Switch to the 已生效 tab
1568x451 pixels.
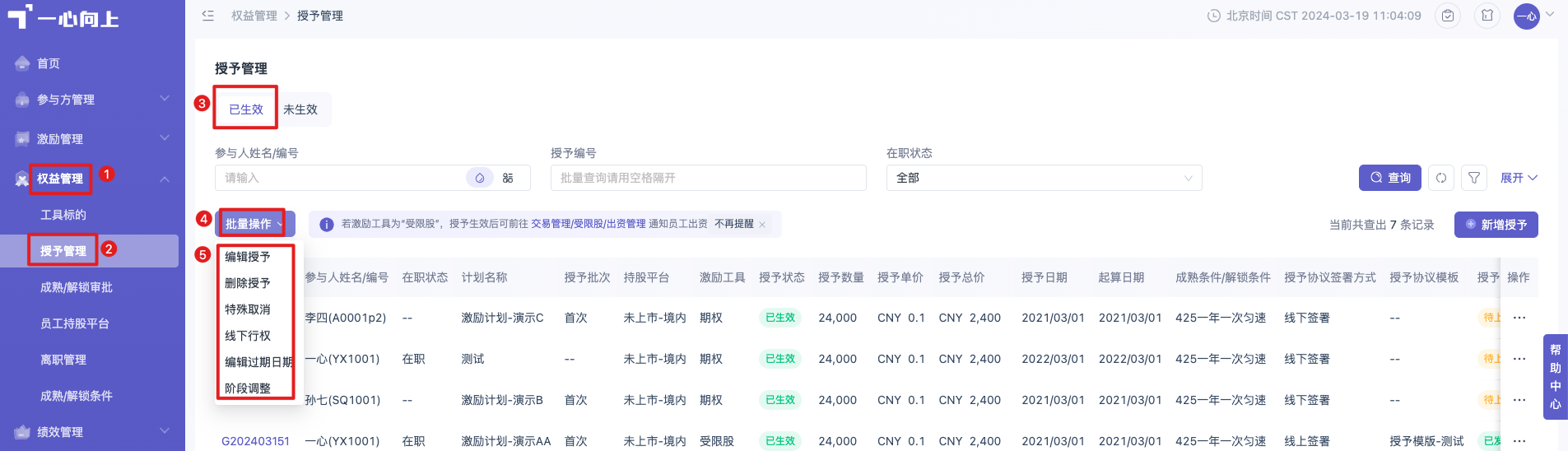[246, 109]
